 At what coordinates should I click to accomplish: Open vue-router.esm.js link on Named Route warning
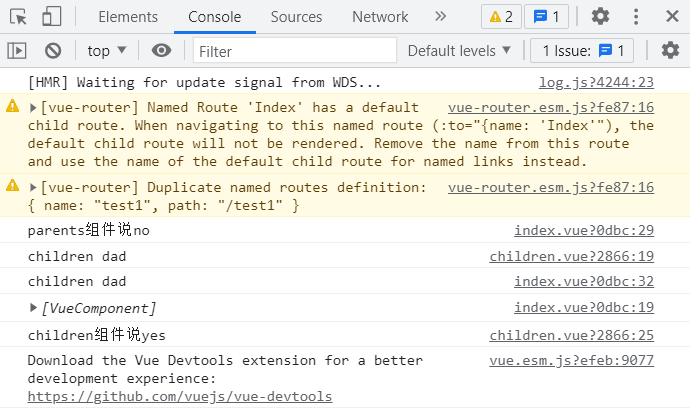tap(551, 107)
